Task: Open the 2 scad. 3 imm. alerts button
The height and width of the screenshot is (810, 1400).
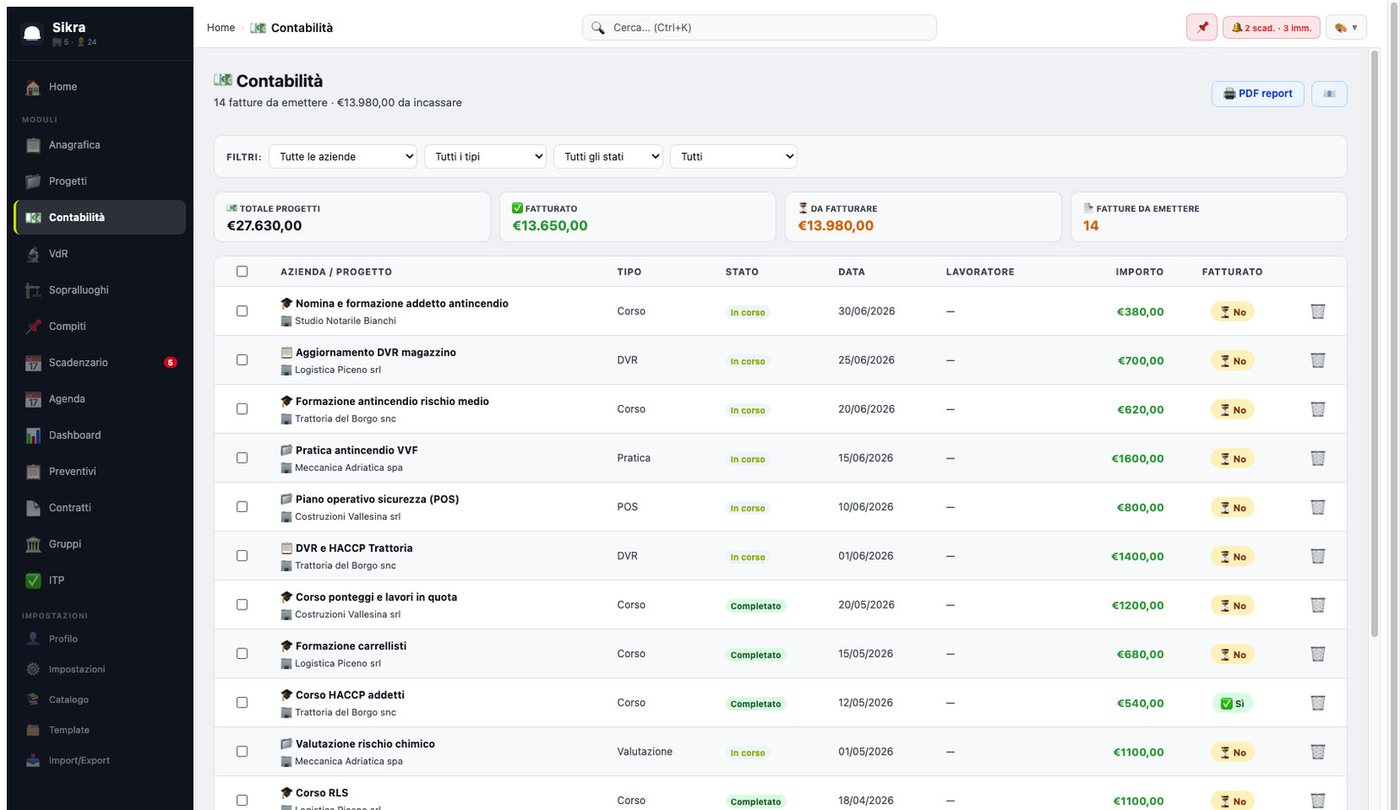Action: coord(1271,27)
